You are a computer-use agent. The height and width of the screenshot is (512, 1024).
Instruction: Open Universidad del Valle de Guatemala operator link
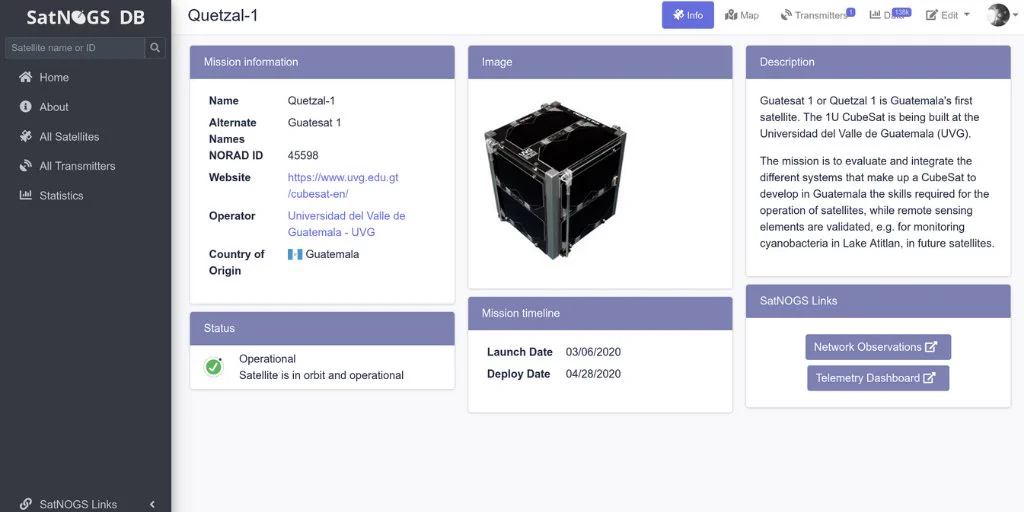[x=347, y=224]
